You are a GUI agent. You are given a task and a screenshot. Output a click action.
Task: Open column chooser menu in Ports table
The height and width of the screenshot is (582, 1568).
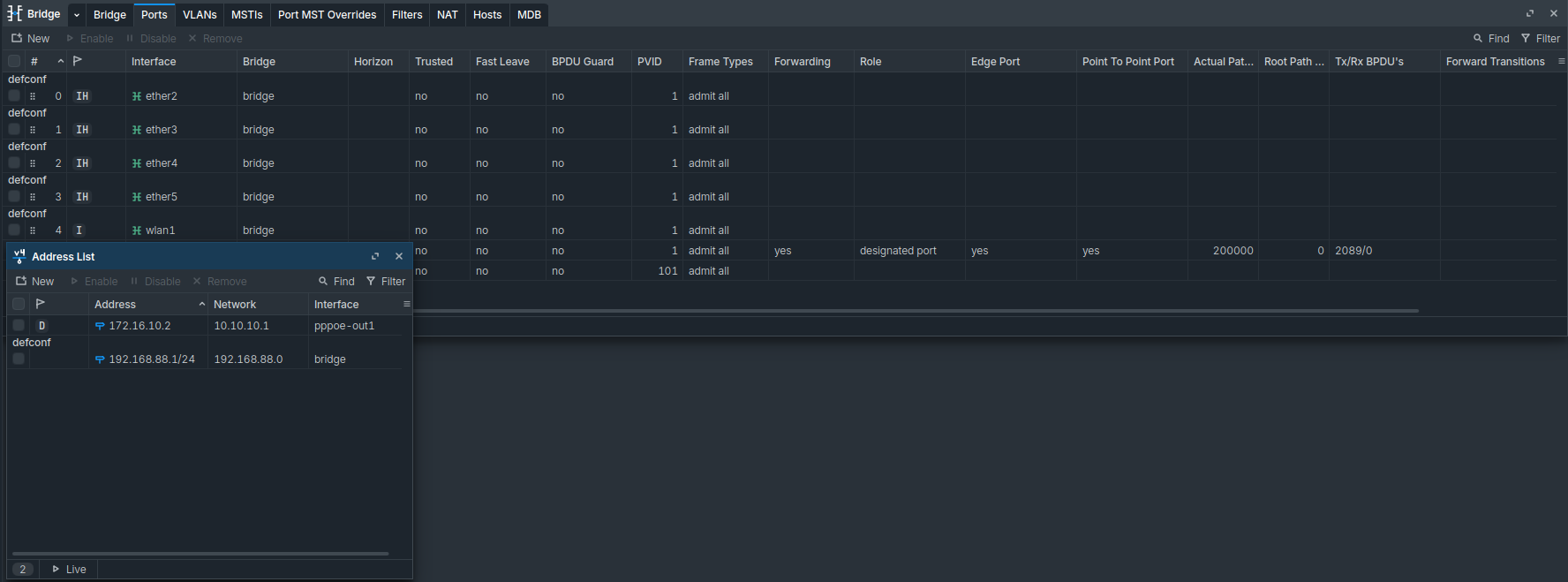pos(1561,61)
